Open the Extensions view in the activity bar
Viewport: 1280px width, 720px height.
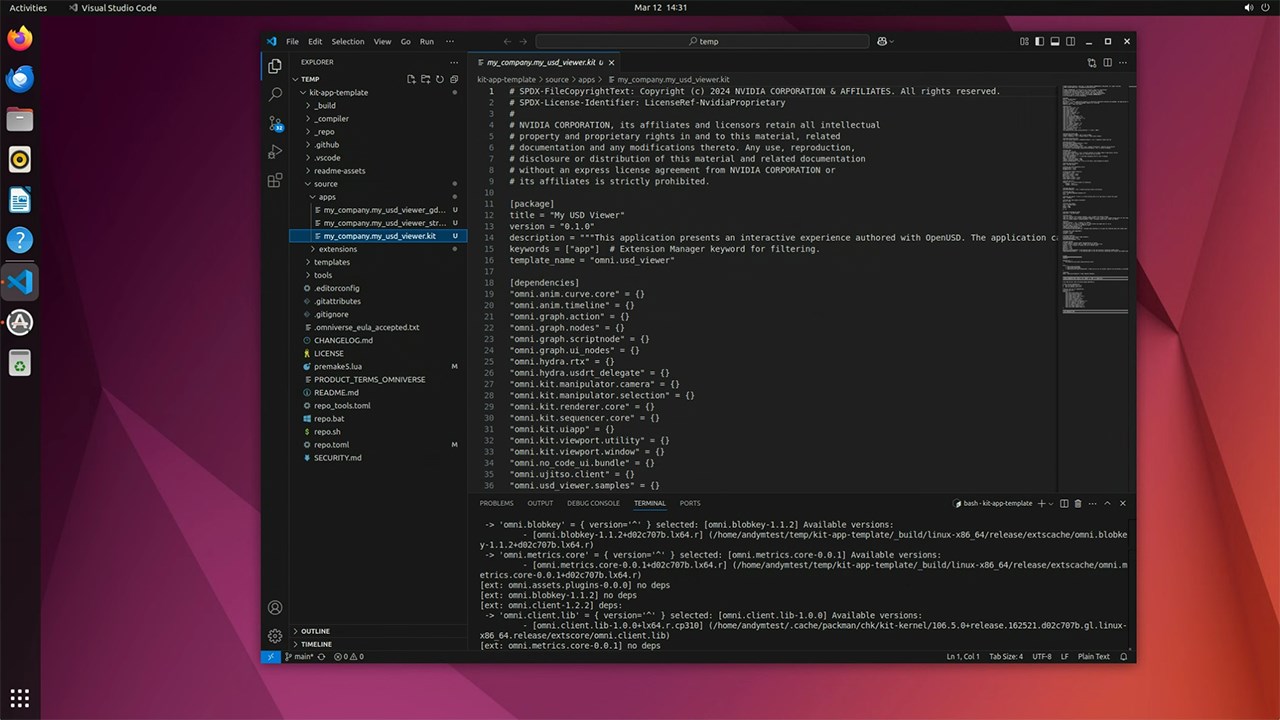pos(275,181)
